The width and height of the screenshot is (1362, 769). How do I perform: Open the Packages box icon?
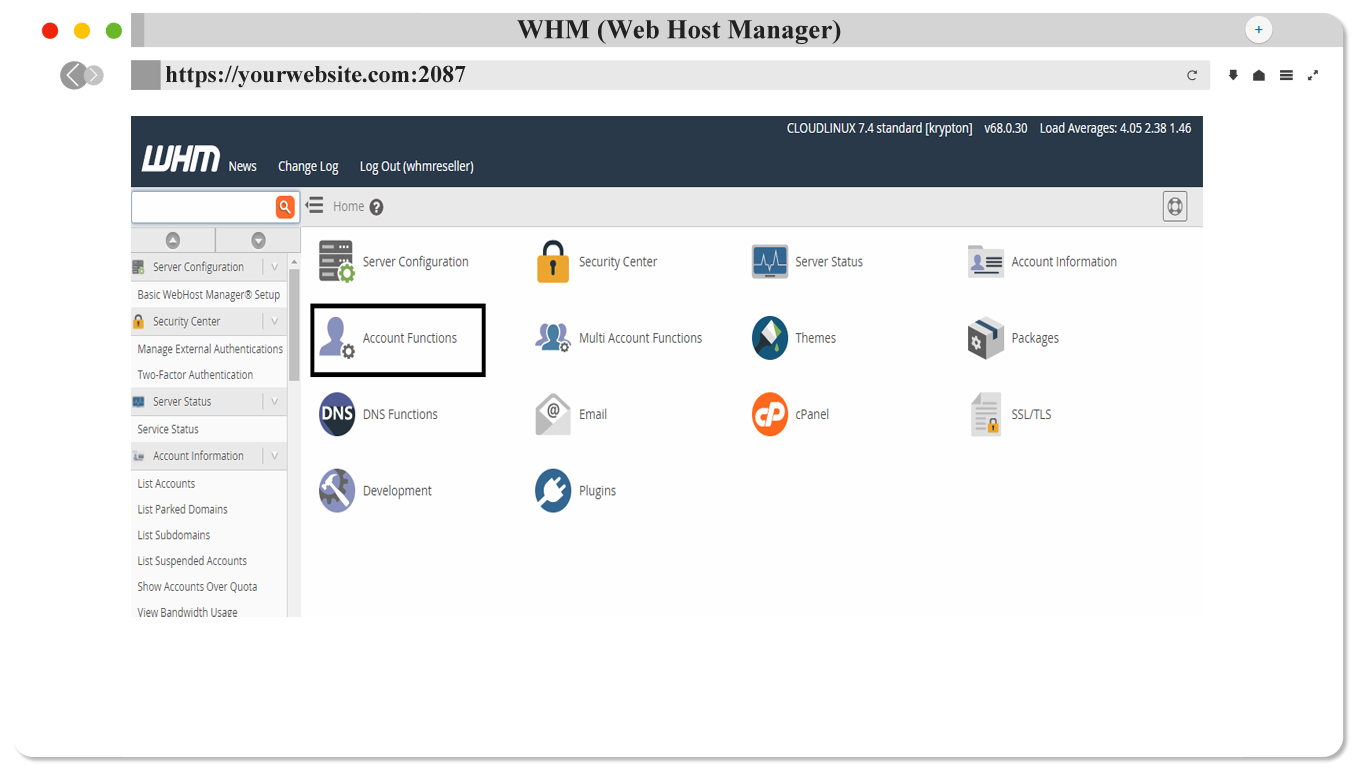pos(986,338)
